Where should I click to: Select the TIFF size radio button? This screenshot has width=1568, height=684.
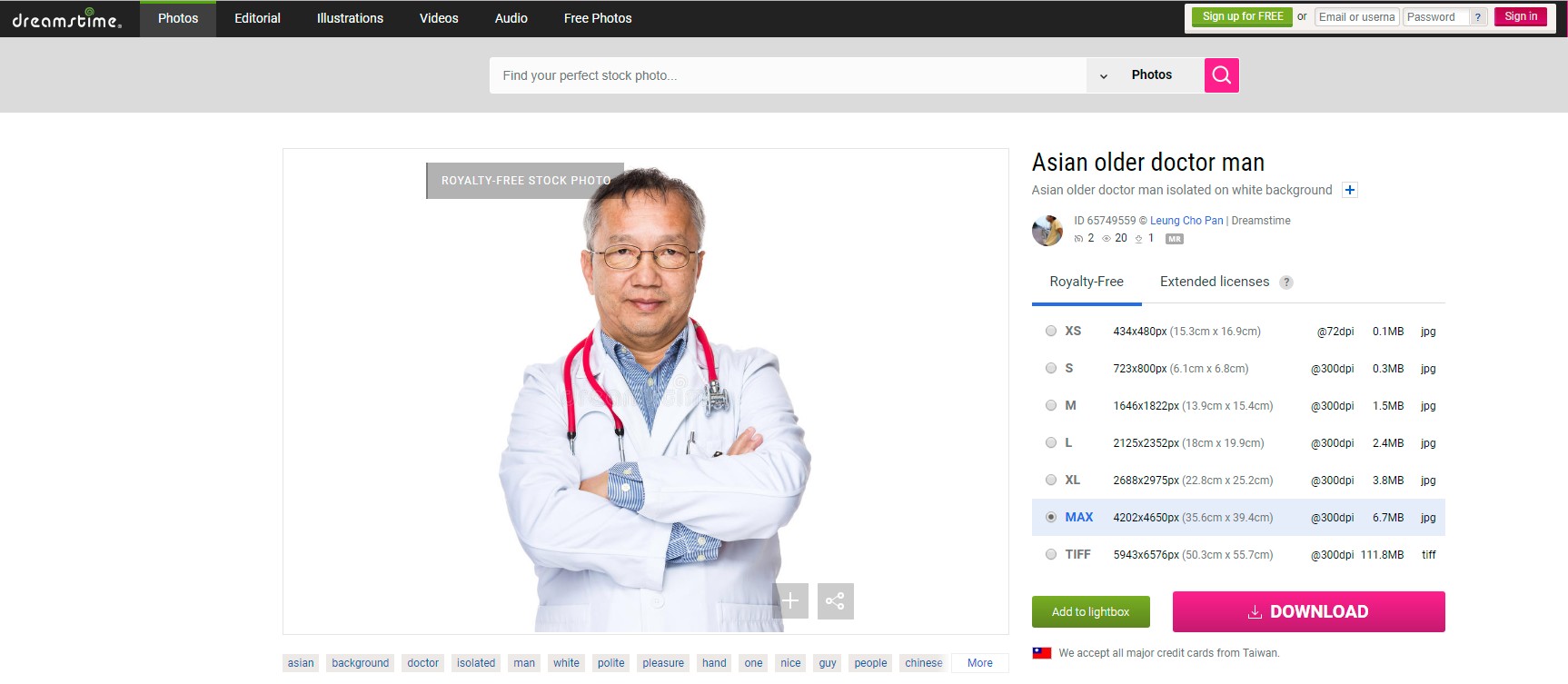[x=1051, y=555]
